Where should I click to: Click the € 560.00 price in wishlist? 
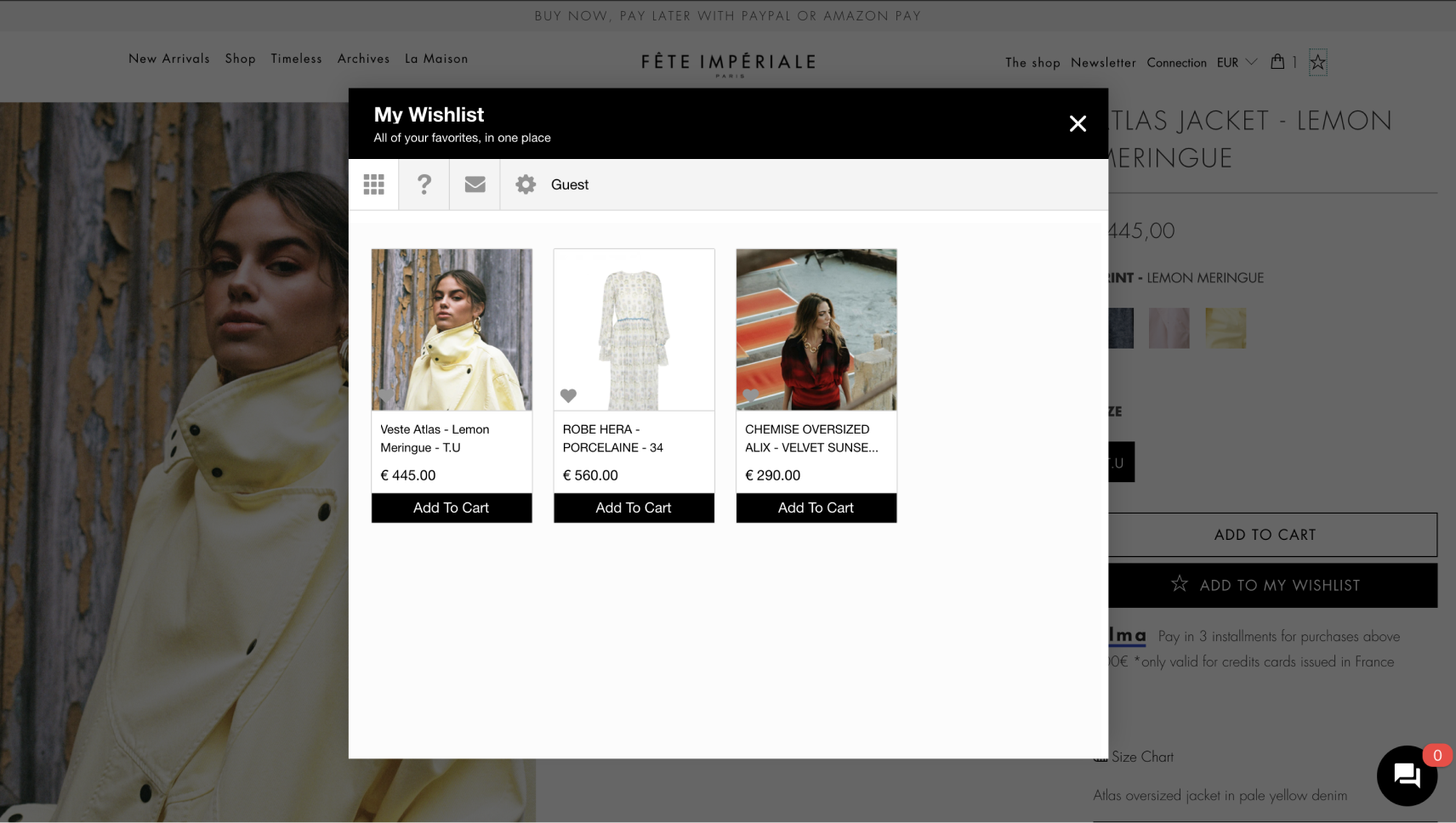coord(590,475)
